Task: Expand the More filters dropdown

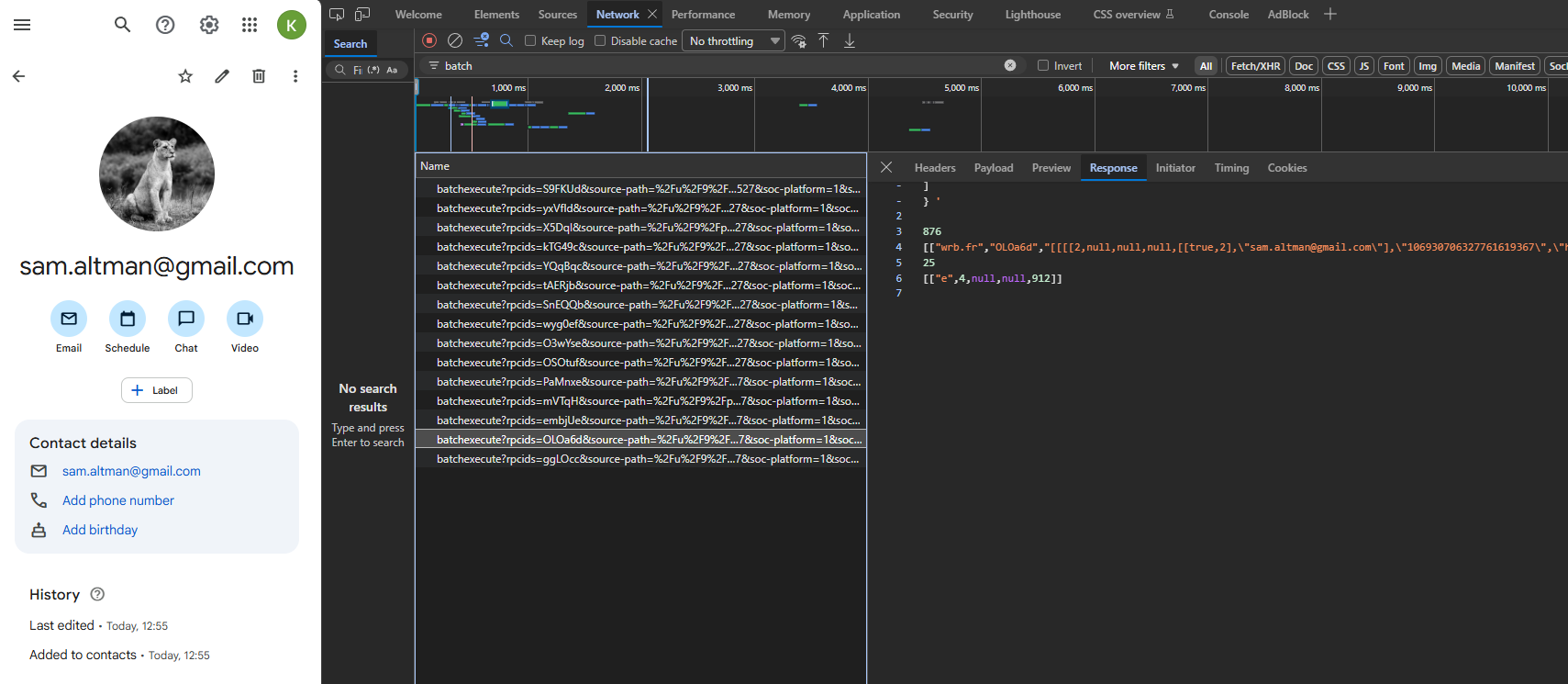Action: 1144,66
